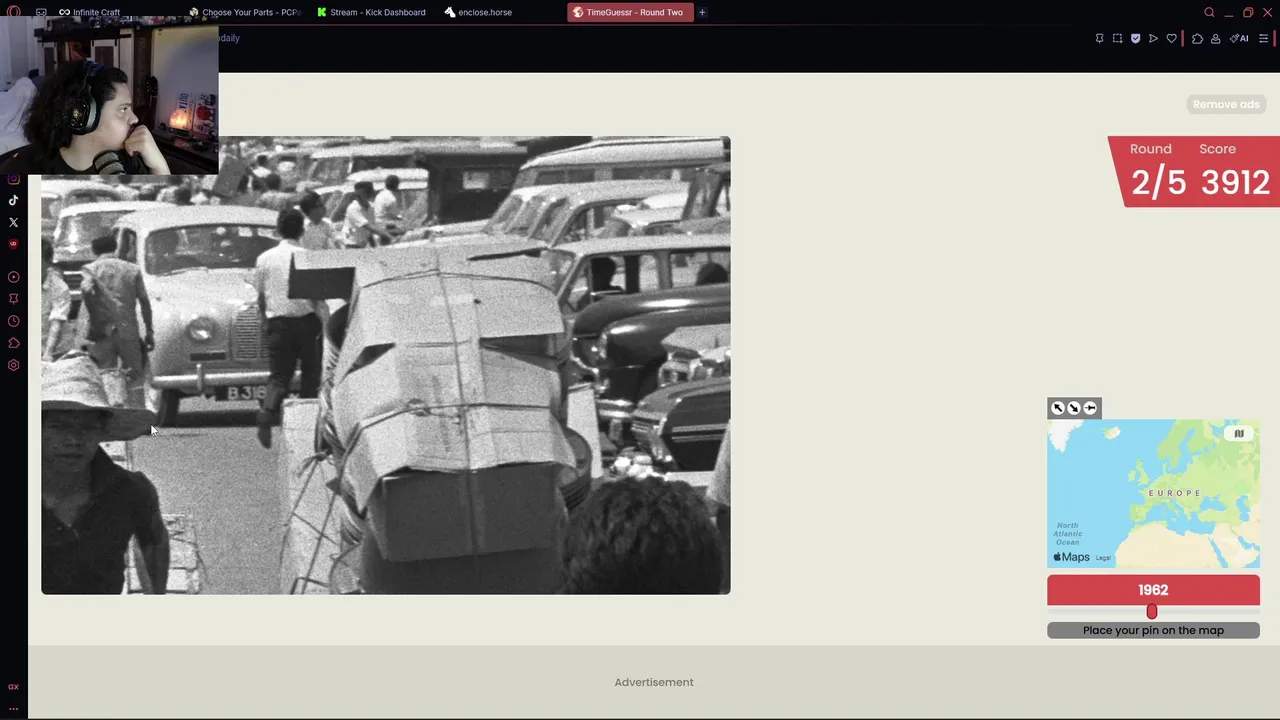The height and width of the screenshot is (720, 1280).
Task: Click Place your pin on the map button
Action: [1153, 630]
